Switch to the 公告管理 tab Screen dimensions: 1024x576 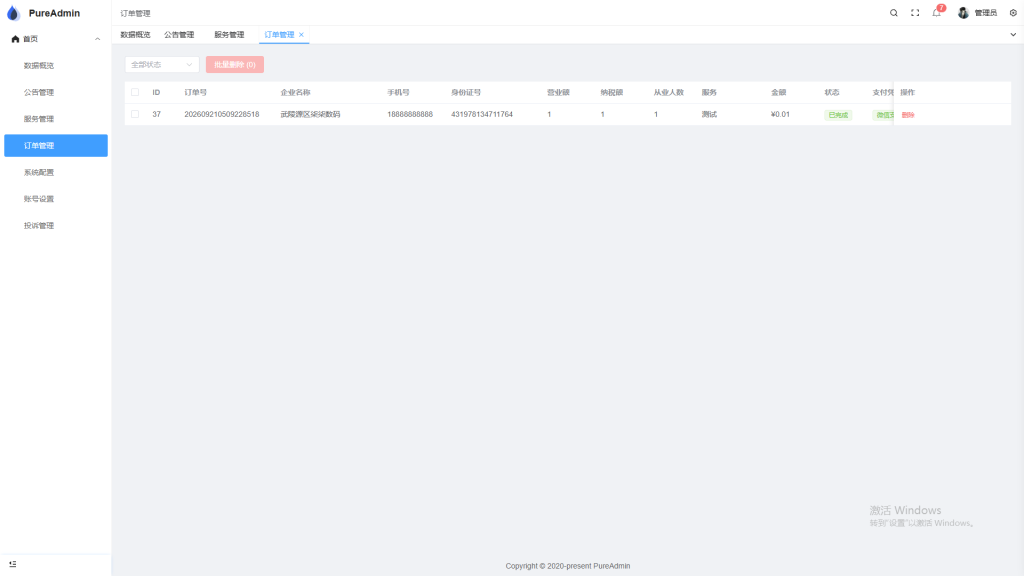point(179,35)
